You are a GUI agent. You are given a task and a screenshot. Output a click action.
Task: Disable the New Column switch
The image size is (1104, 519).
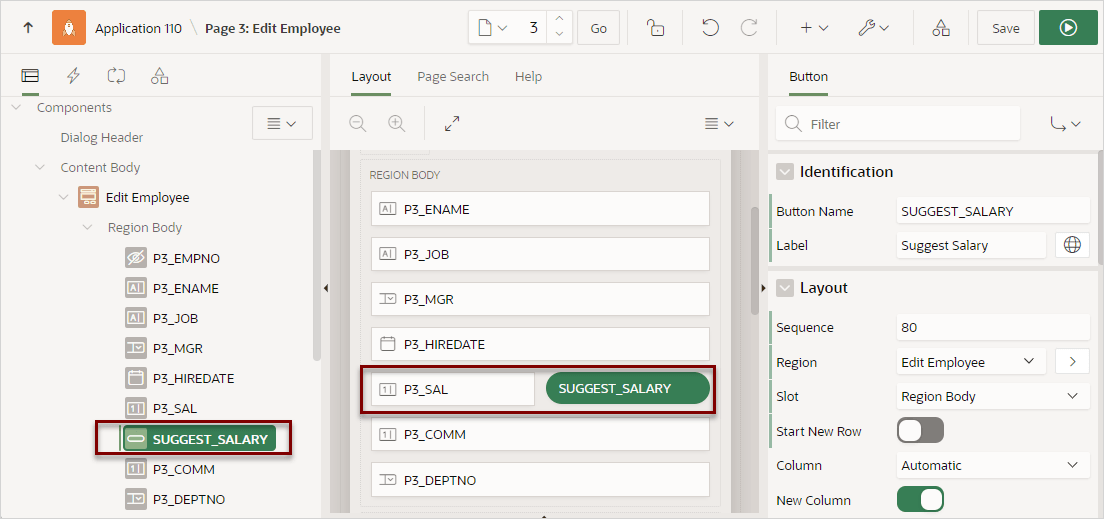[x=920, y=499]
